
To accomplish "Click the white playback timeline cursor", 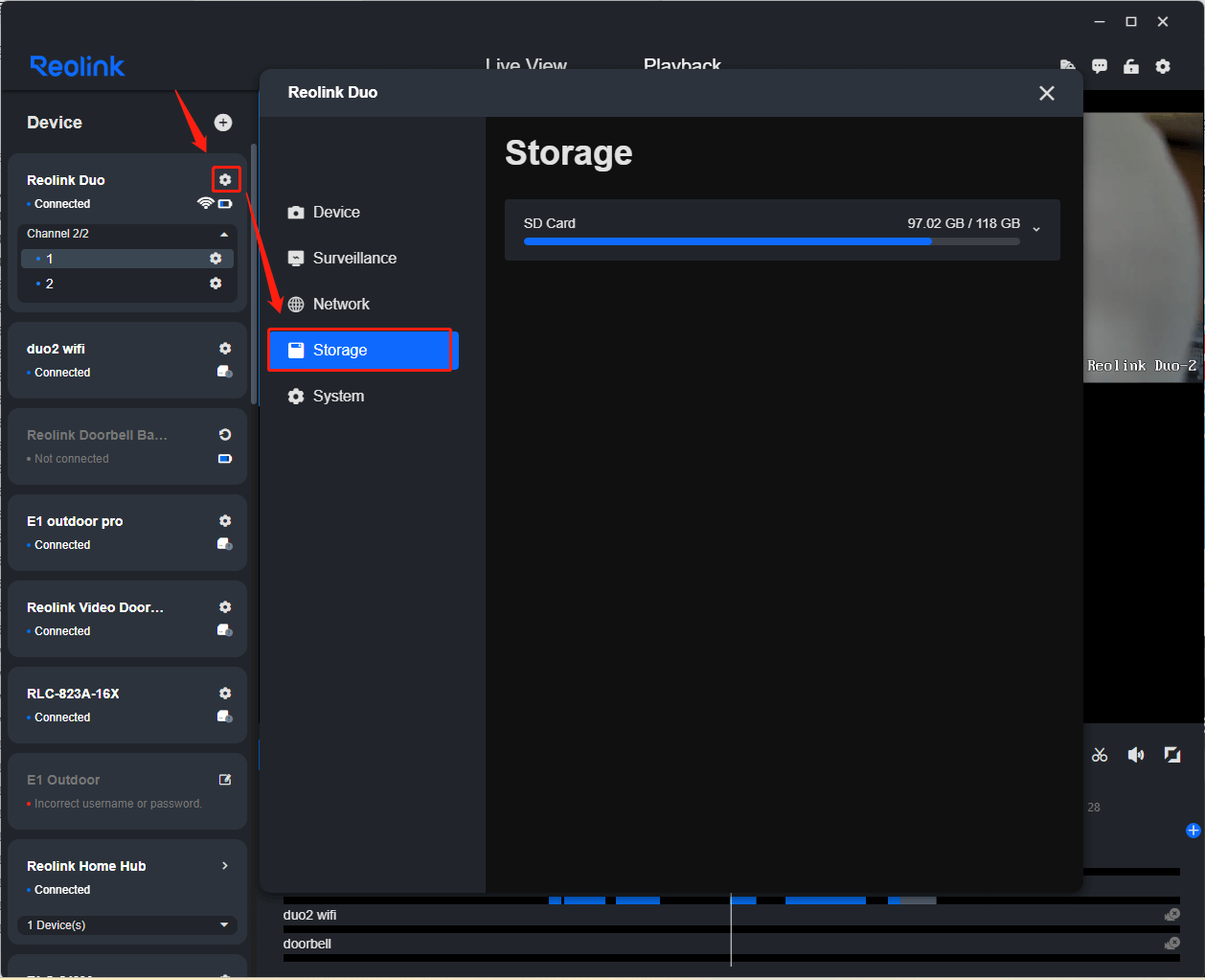I will pos(731,929).
